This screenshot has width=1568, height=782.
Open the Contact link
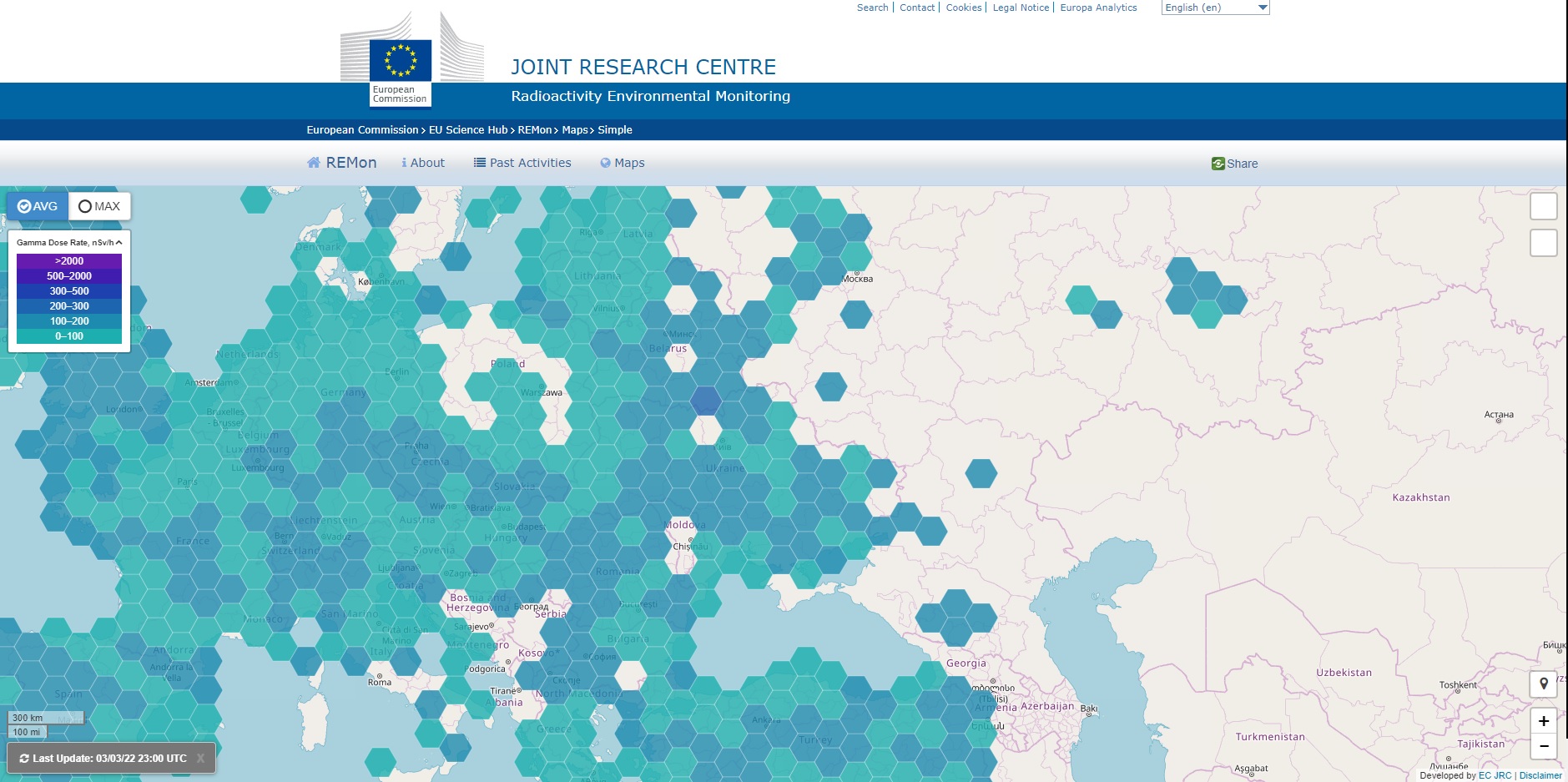click(917, 8)
